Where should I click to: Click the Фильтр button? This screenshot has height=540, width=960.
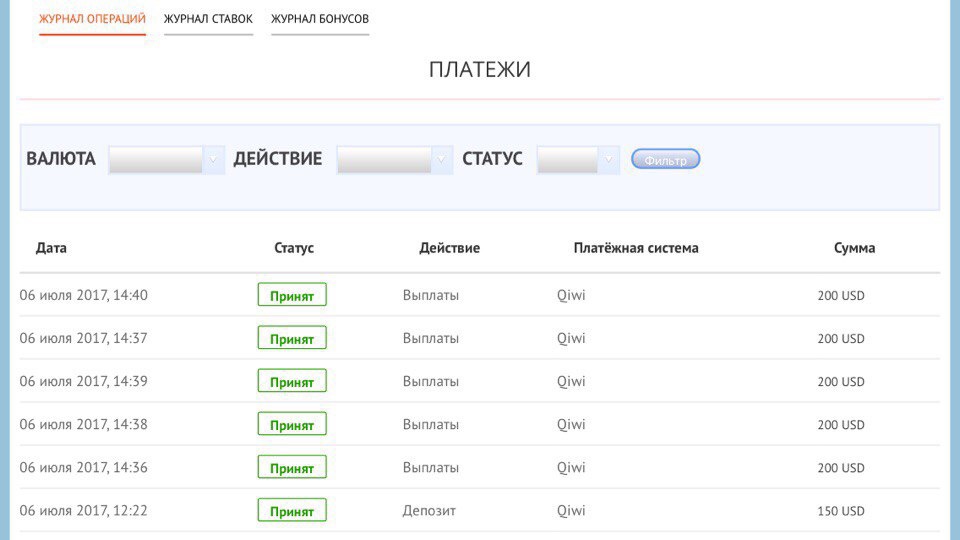(x=665, y=159)
